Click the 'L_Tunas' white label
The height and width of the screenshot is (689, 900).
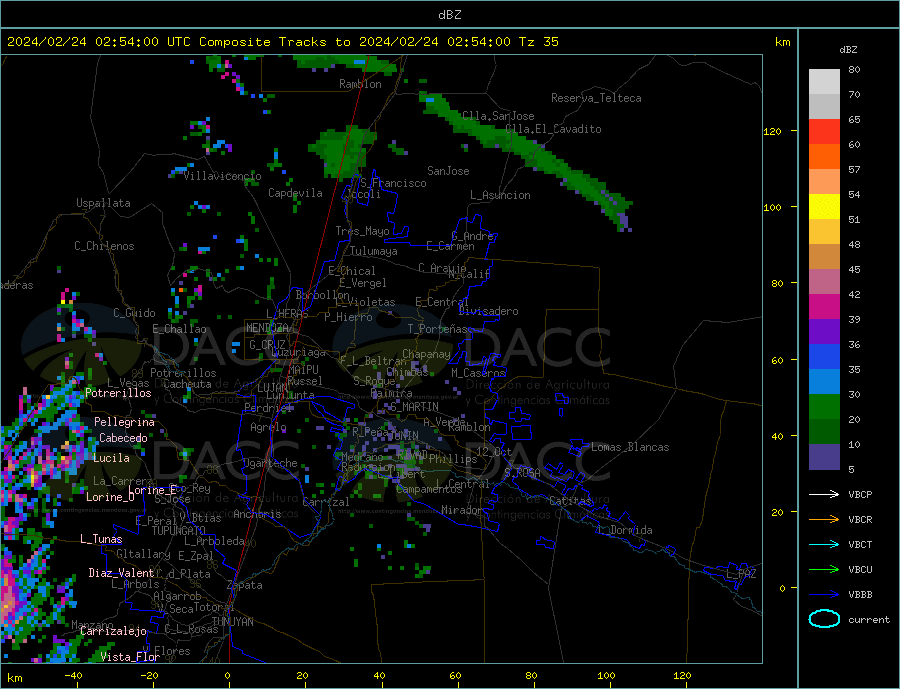[101, 539]
